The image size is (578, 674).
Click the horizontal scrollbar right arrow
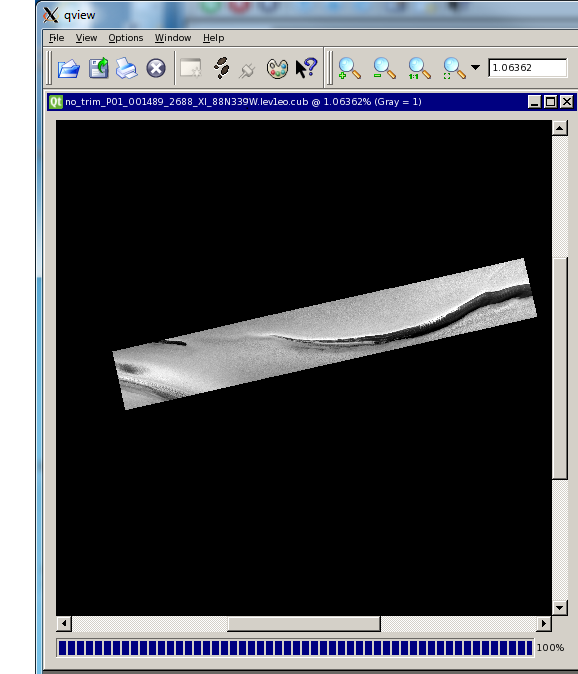tap(544, 623)
